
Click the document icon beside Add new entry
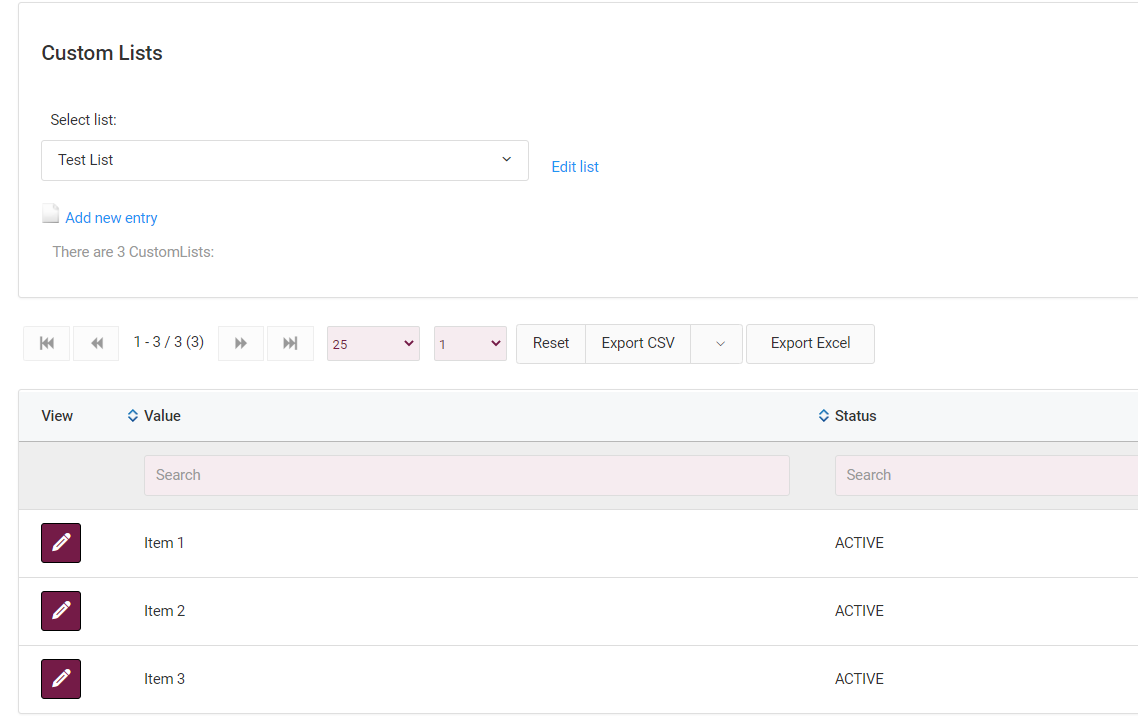point(50,214)
